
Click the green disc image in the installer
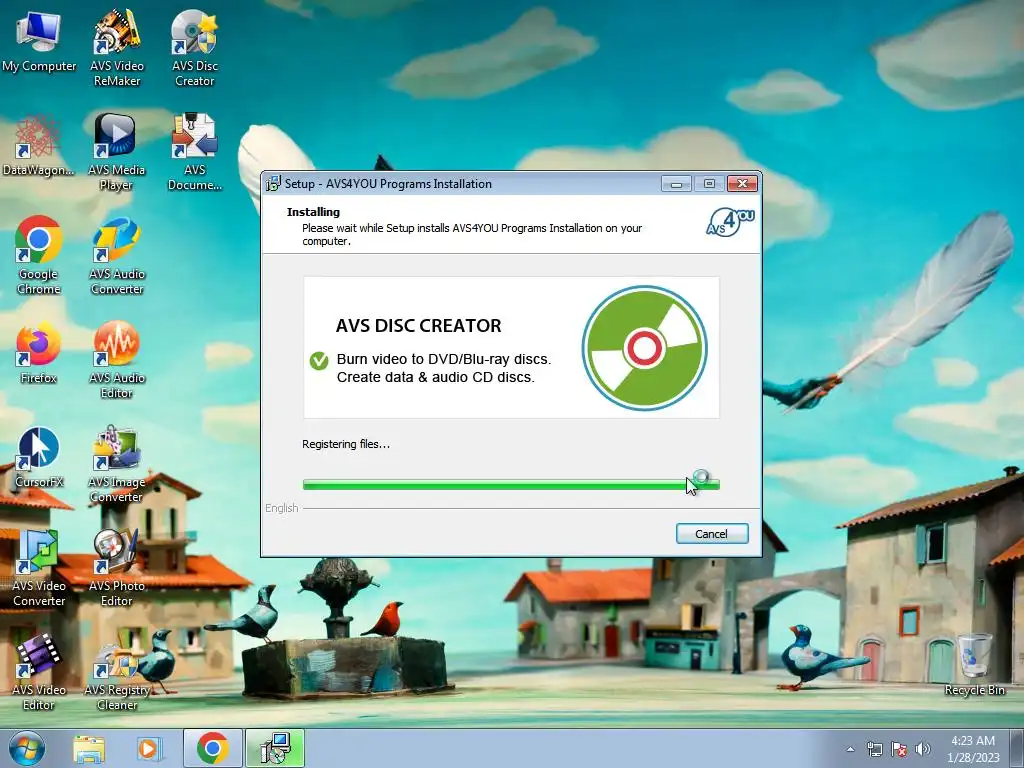tap(644, 348)
